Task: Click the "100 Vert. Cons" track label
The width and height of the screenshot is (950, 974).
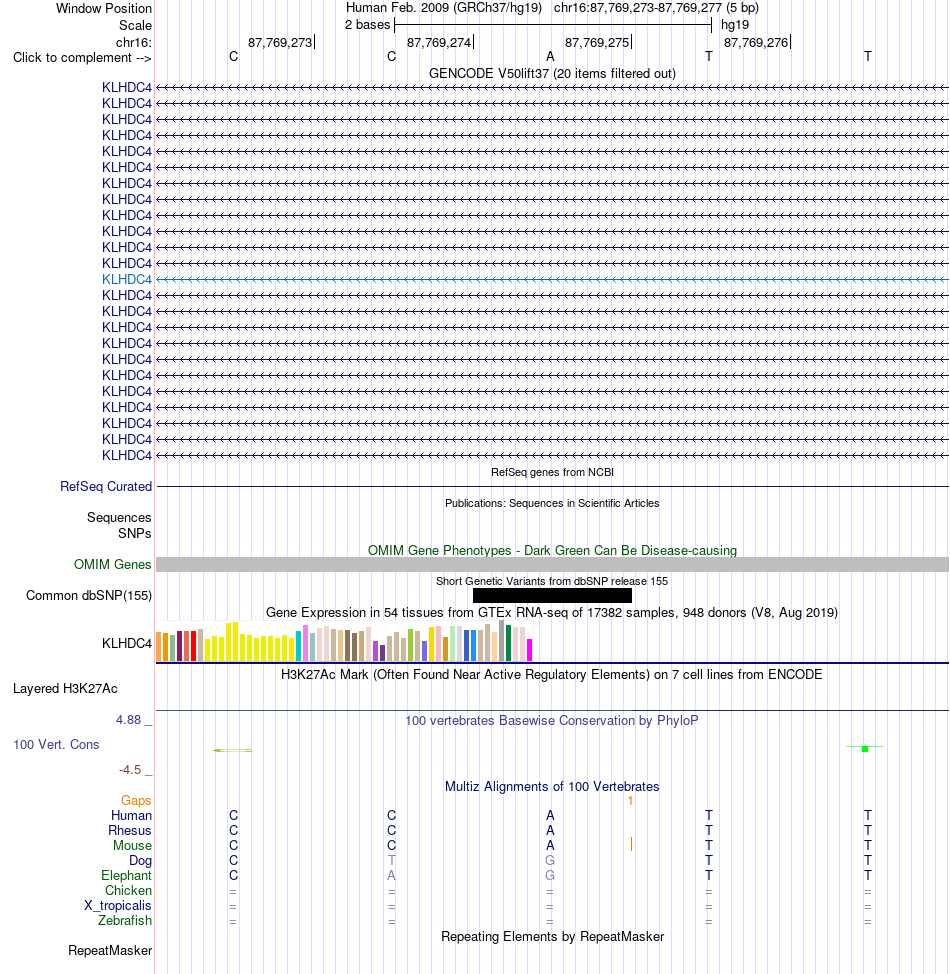Action: pyautogui.click(x=56, y=745)
